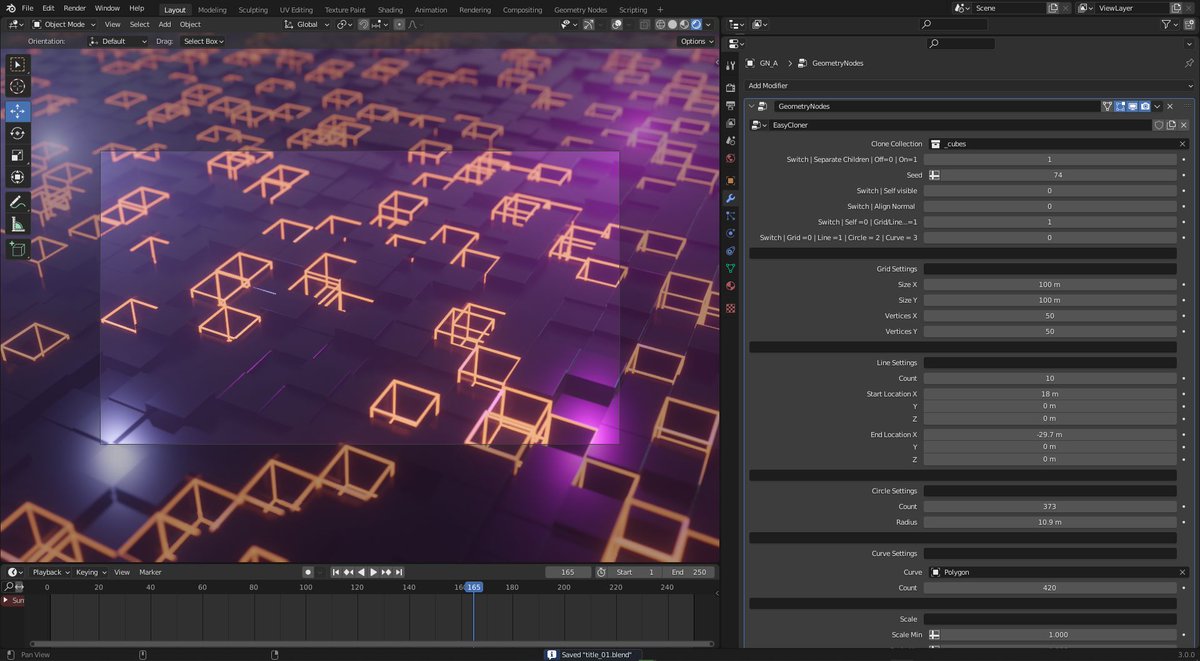Select the Measure tool

17,223
